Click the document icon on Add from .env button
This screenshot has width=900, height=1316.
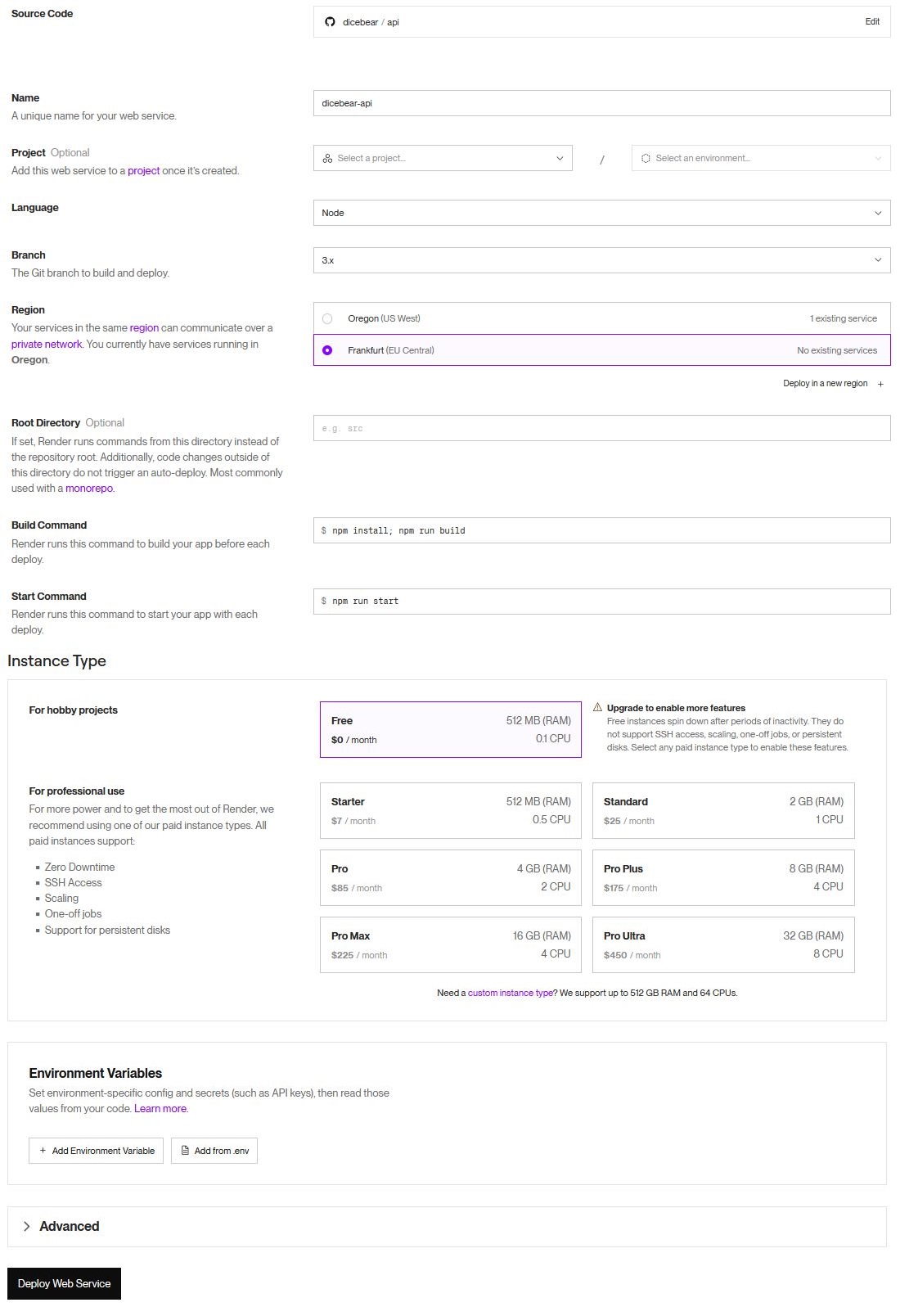coord(186,1150)
